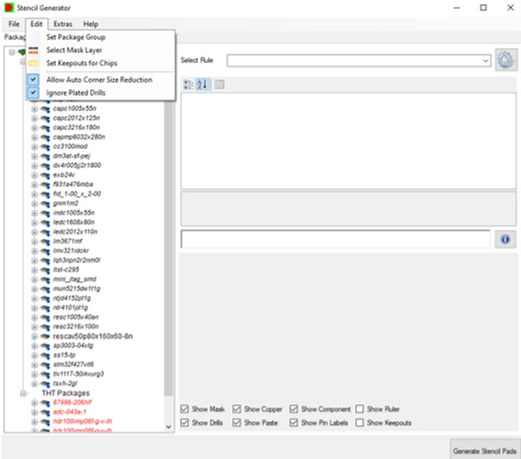Screen dimensions: 521x459
Task: Click scroll down arrow of package tree
Action: pos(169,427)
